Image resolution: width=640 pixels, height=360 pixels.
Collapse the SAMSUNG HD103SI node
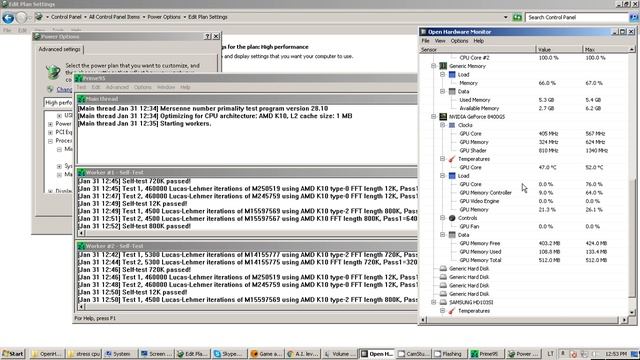pos(433,302)
